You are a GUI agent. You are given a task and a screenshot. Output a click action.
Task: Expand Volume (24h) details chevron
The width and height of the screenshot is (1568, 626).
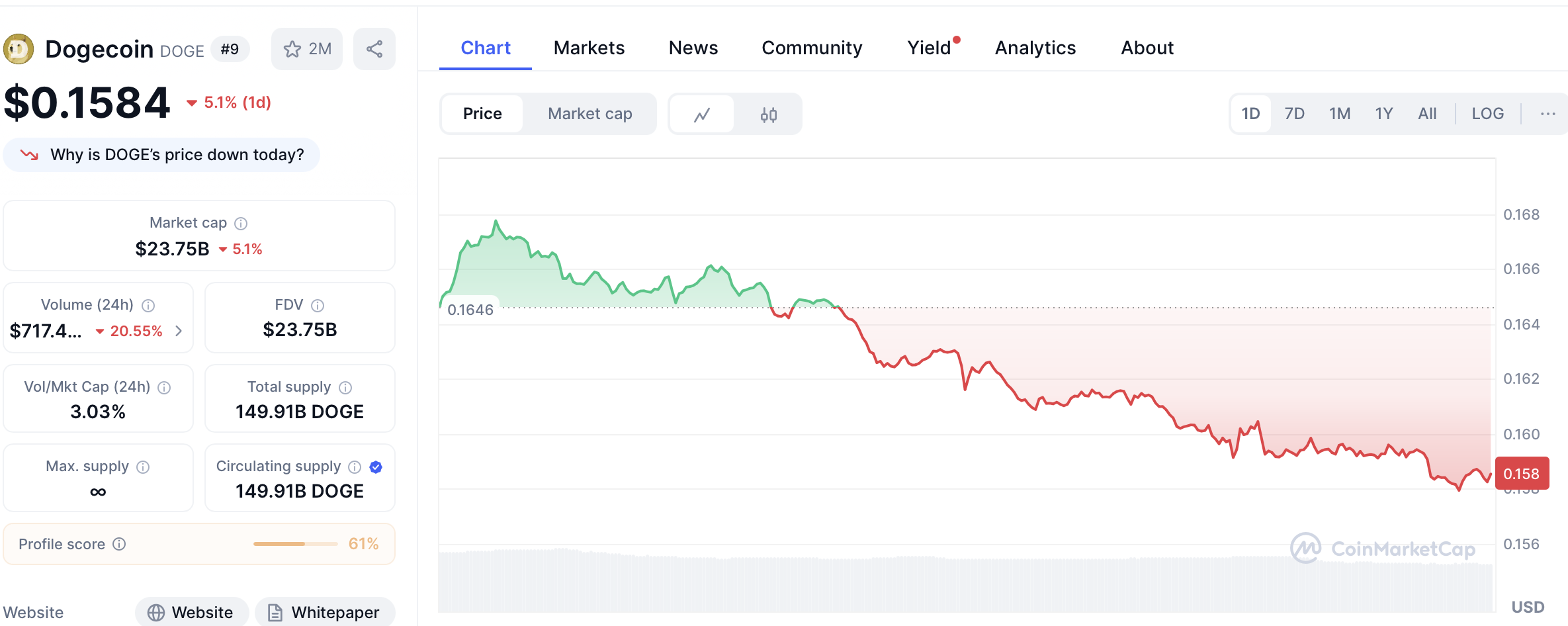tap(179, 331)
